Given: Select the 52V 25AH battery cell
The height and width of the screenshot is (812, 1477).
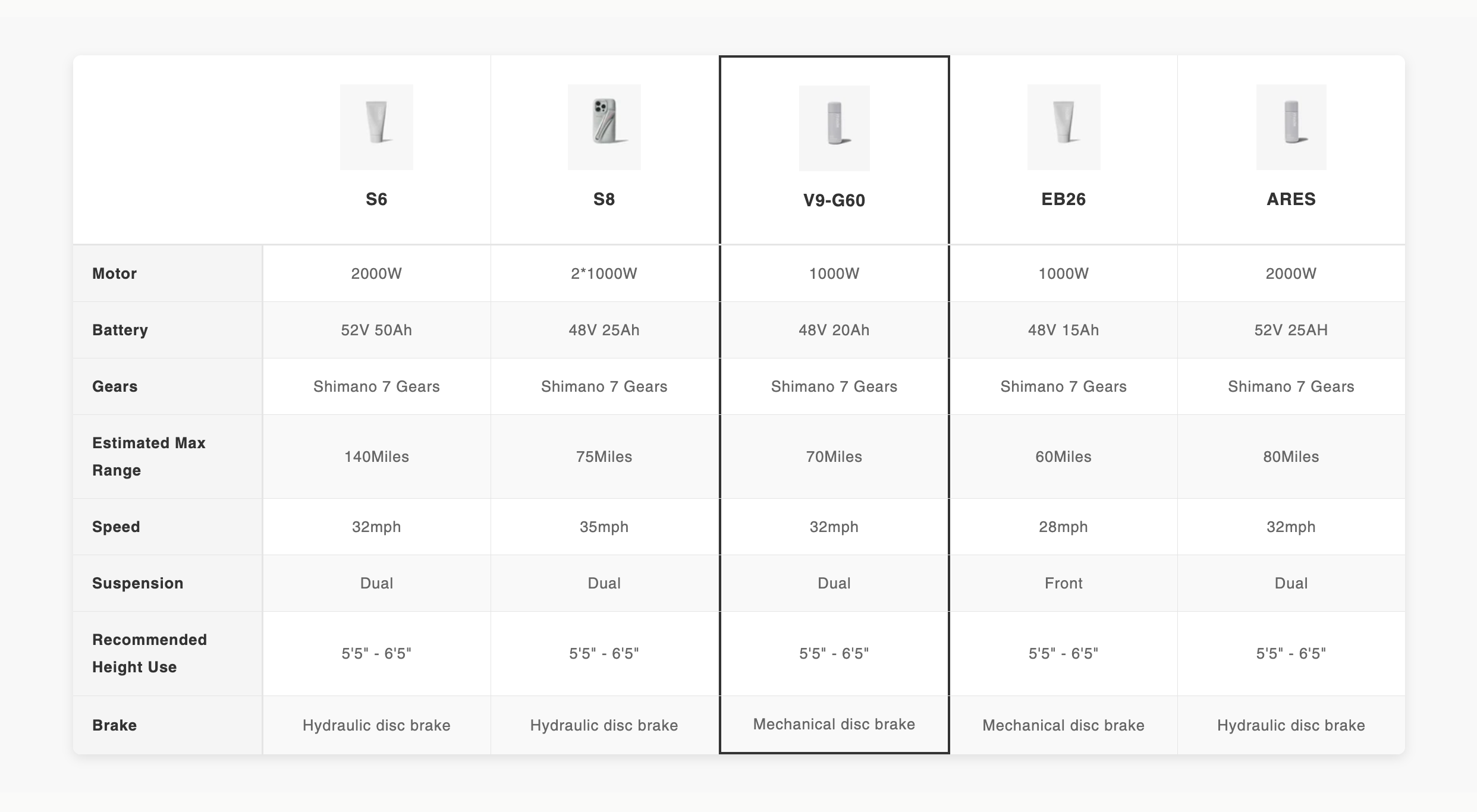Looking at the screenshot, I should coord(1291,330).
